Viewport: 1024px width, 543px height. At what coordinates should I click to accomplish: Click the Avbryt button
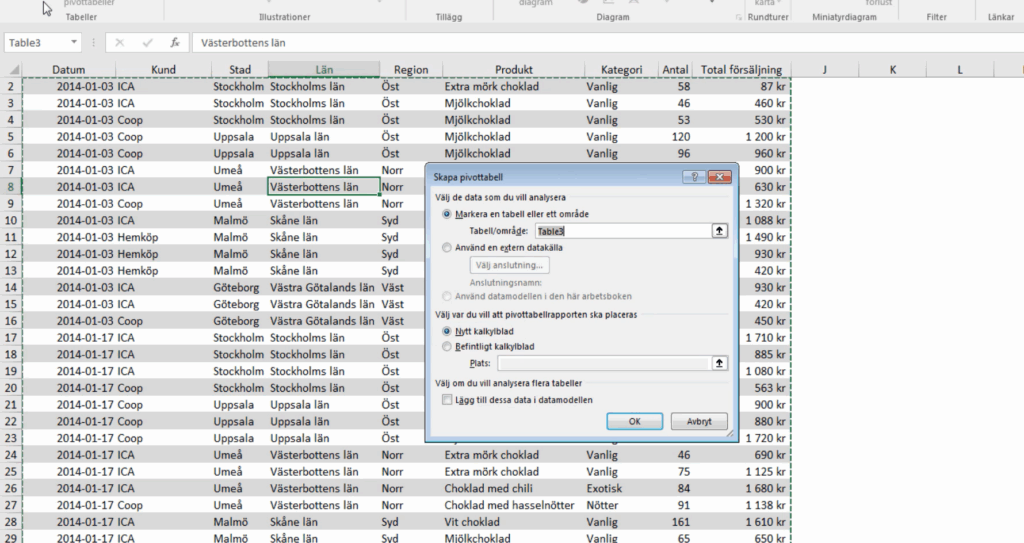click(x=699, y=422)
